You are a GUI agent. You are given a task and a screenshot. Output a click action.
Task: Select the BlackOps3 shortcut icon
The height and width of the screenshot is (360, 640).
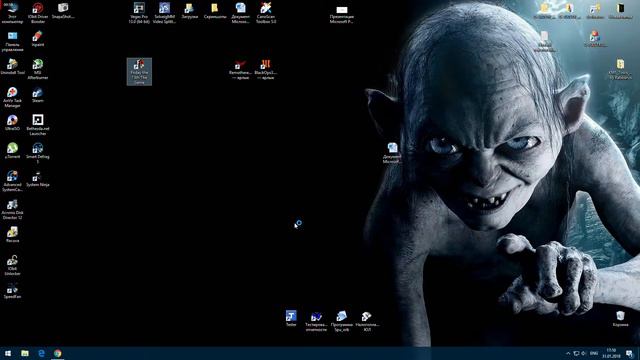click(266, 69)
